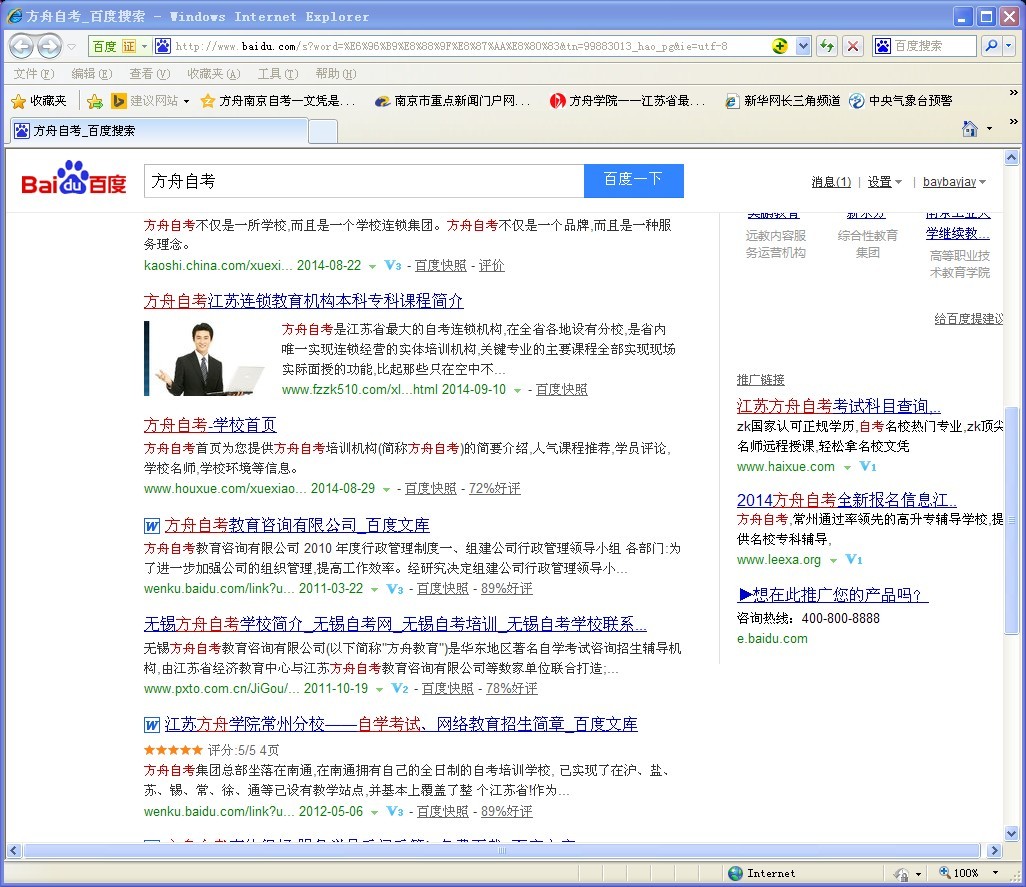Click the V1 badge after www.haixue.com

pos(868,467)
